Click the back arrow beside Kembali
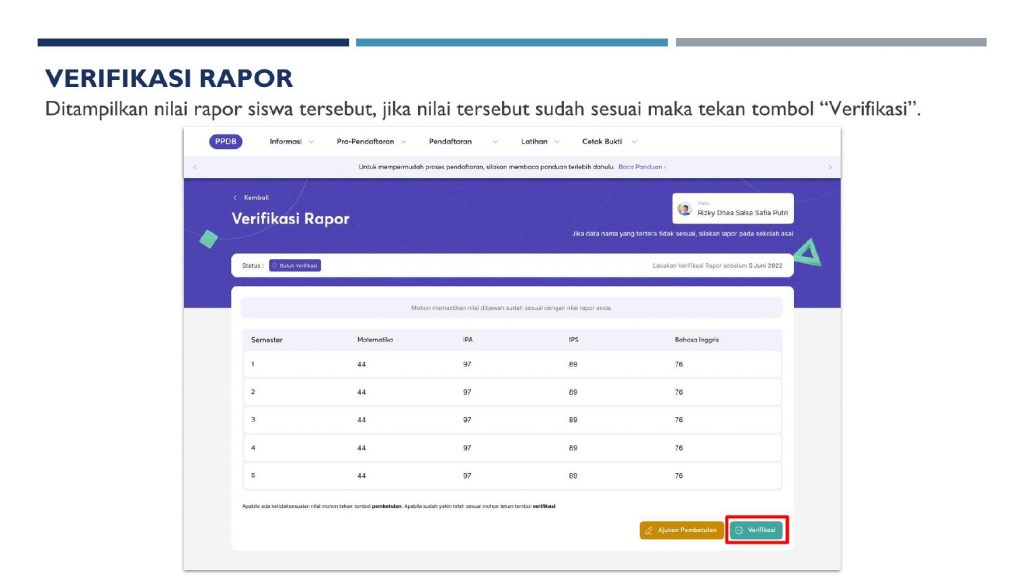1024x577 pixels. 235,198
